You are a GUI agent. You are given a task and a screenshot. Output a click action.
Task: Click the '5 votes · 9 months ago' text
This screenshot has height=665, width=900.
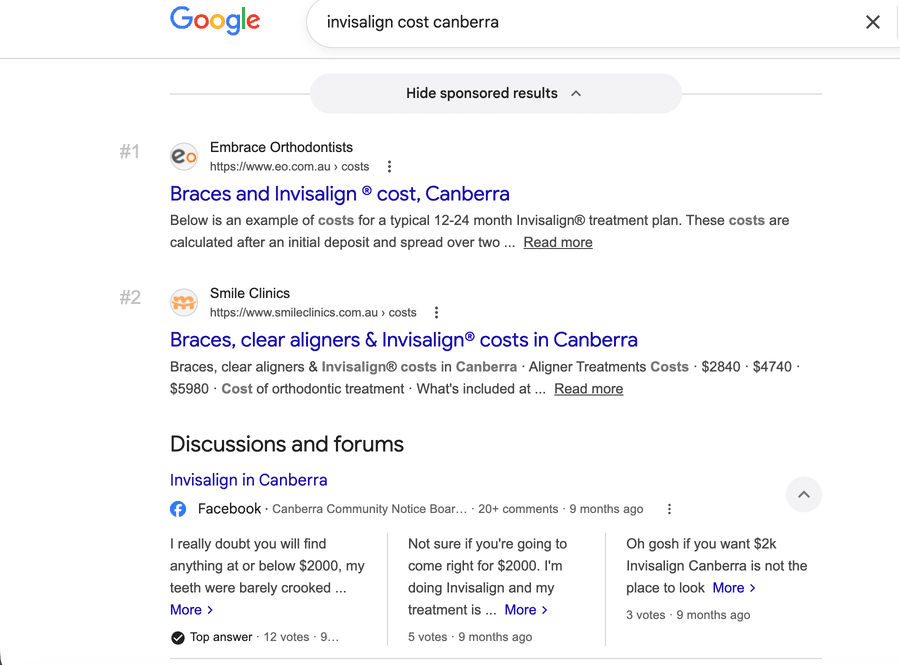coord(470,637)
